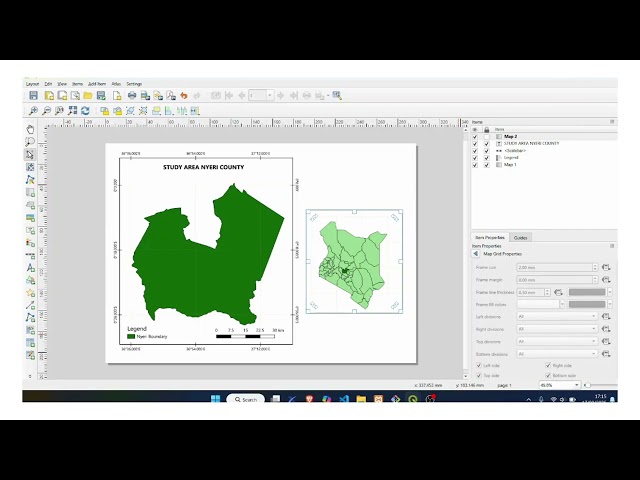Uncheck the Top side checkbox
The width and height of the screenshot is (640, 480).
479,375
